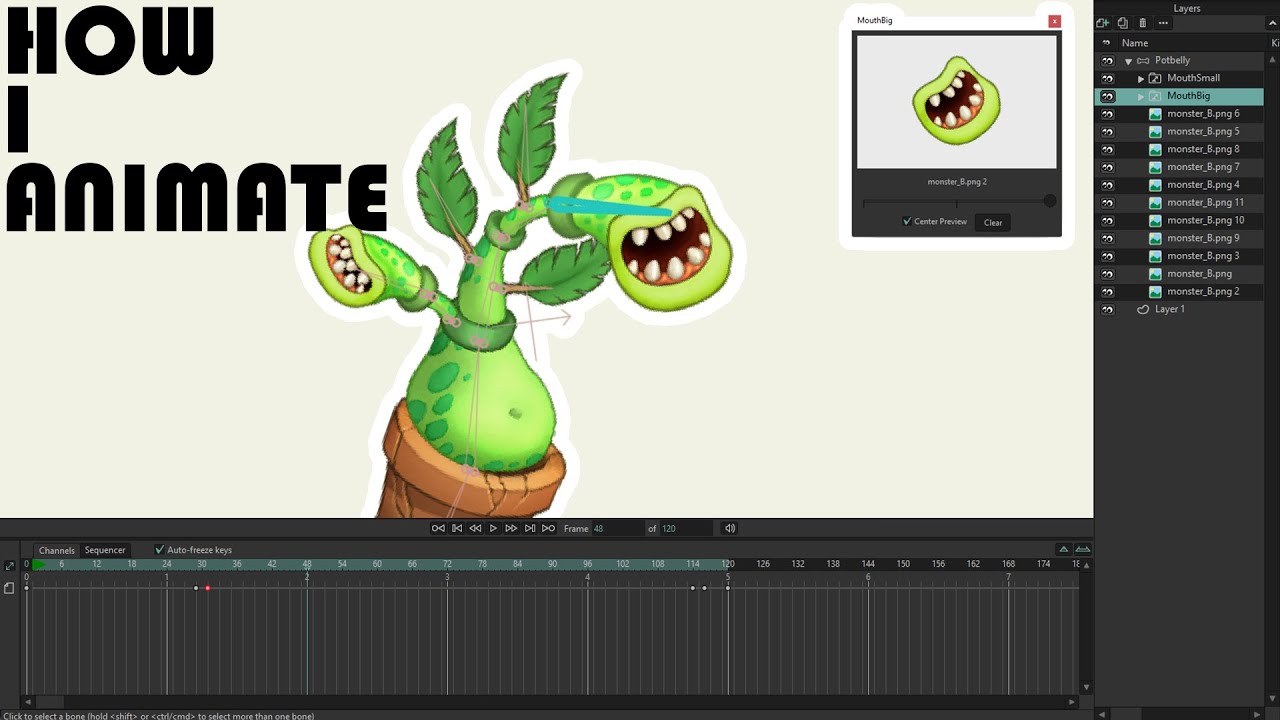
Task: Collapse the Potbelly layer group
Action: (x=1129, y=61)
